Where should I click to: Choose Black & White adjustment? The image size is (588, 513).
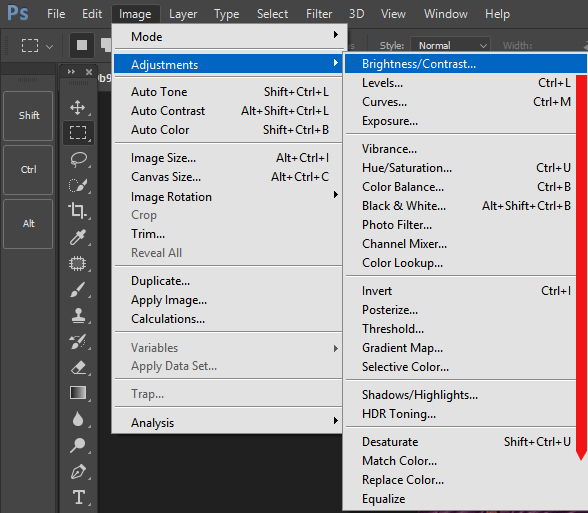click(460, 206)
